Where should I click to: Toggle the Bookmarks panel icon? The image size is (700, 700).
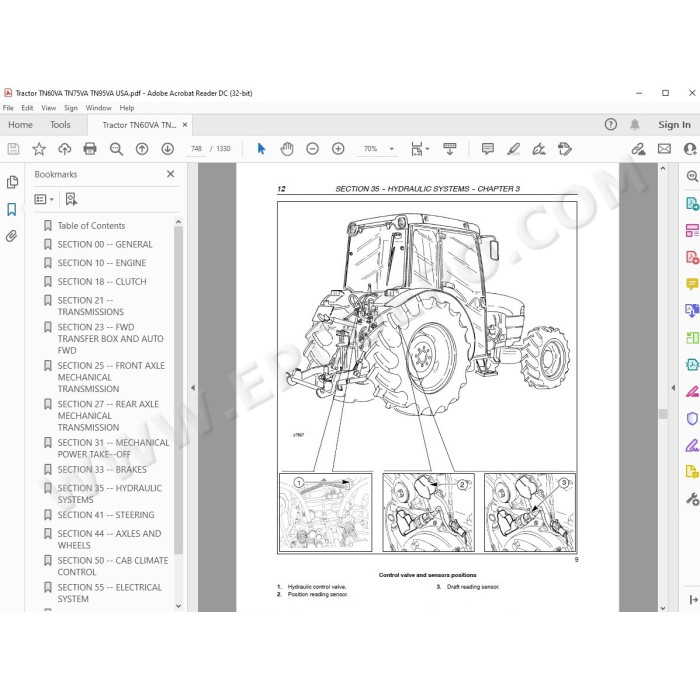(x=12, y=209)
